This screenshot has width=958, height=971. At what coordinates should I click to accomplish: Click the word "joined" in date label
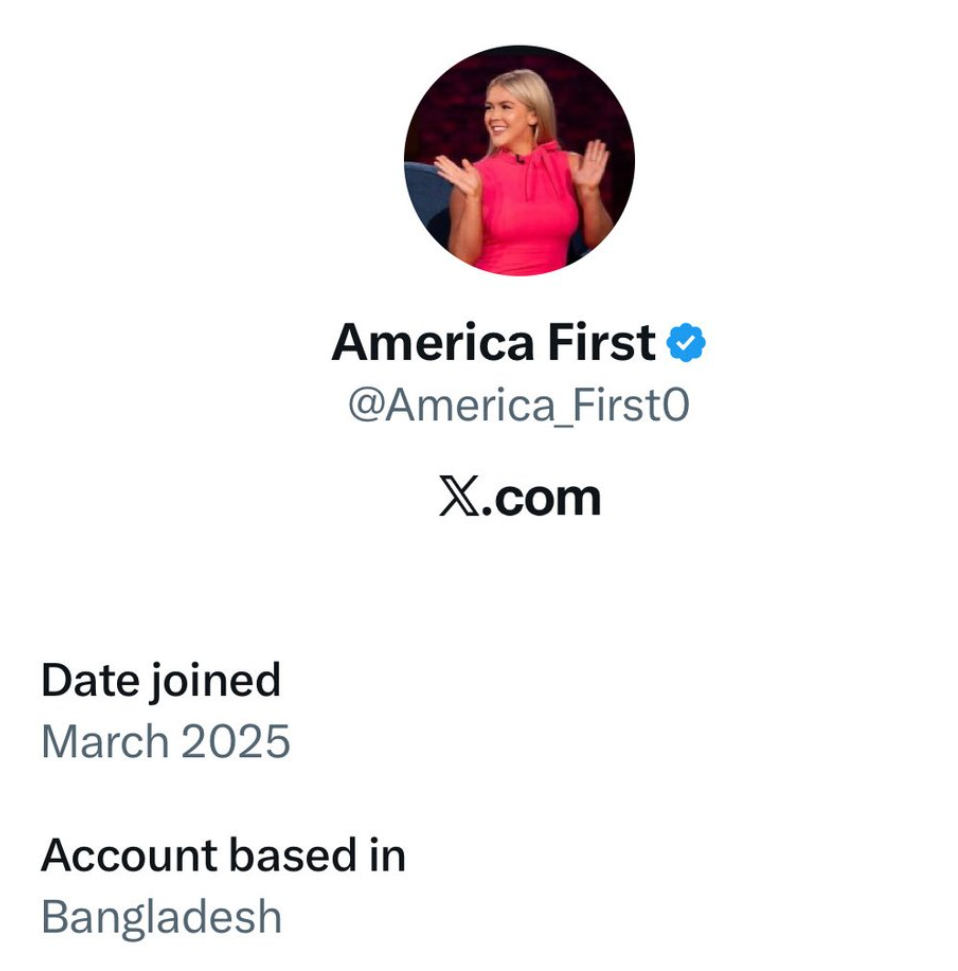(215, 682)
